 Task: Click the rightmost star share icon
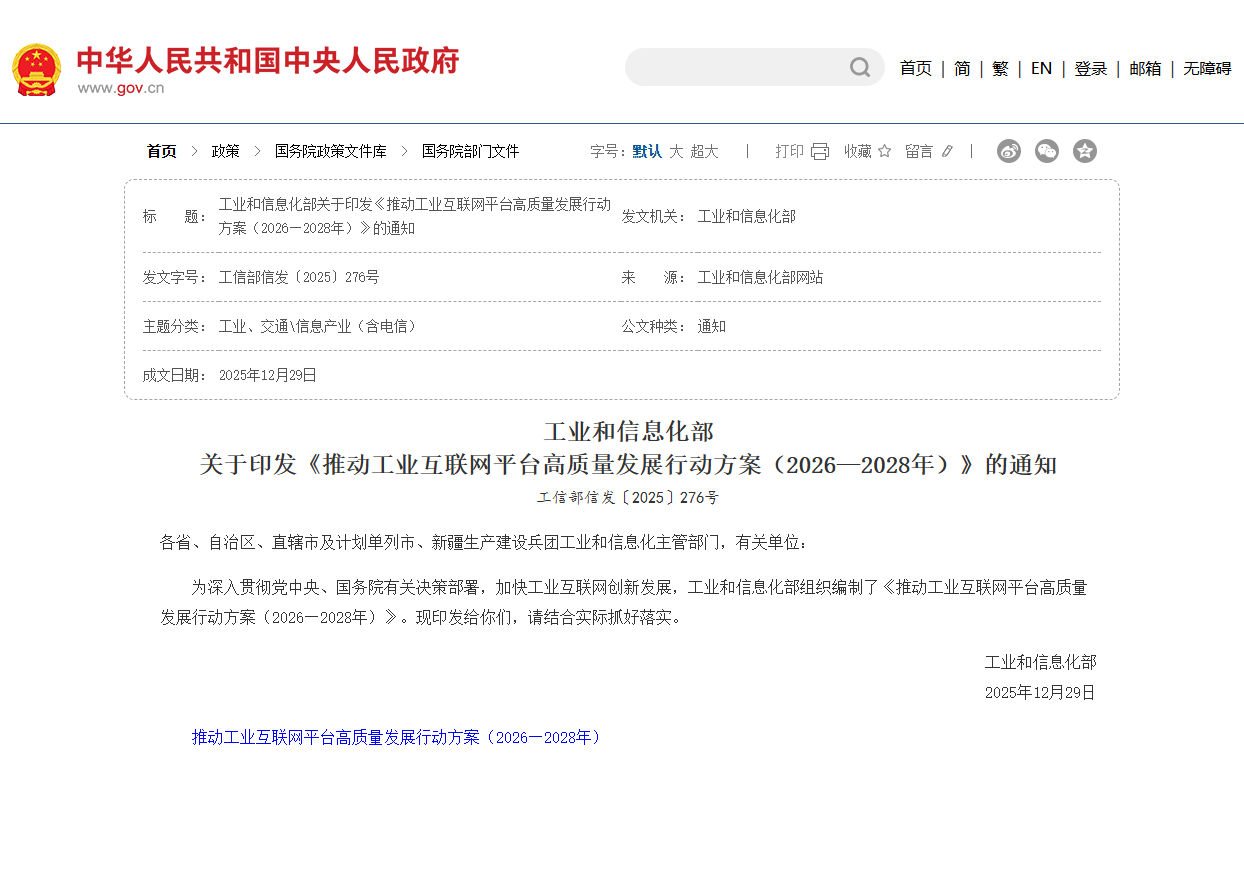(1085, 150)
